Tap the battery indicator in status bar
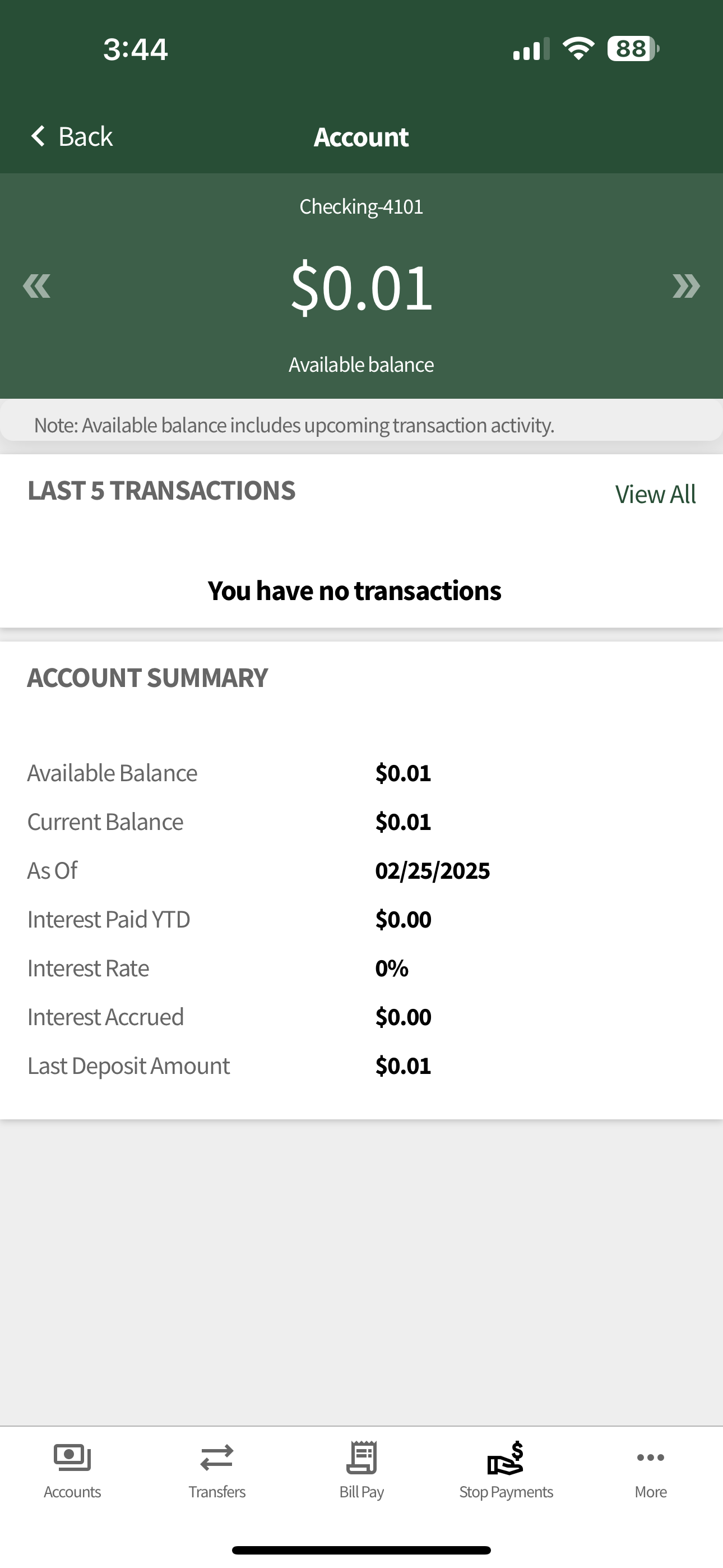The height and width of the screenshot is (1568, 723). coord(633,49)
